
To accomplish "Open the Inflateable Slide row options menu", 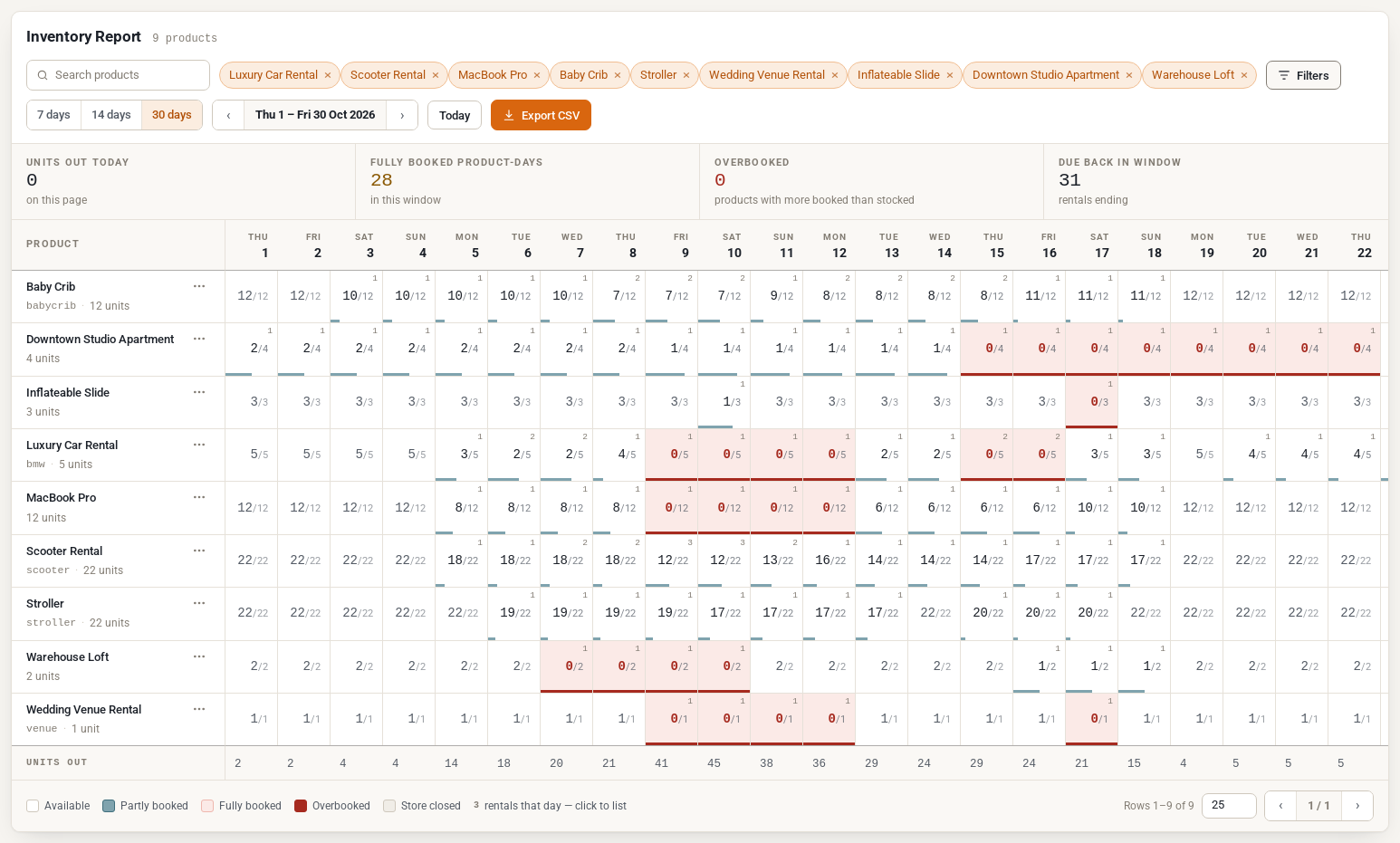I will pyautogui.click(x=199, y=392).
